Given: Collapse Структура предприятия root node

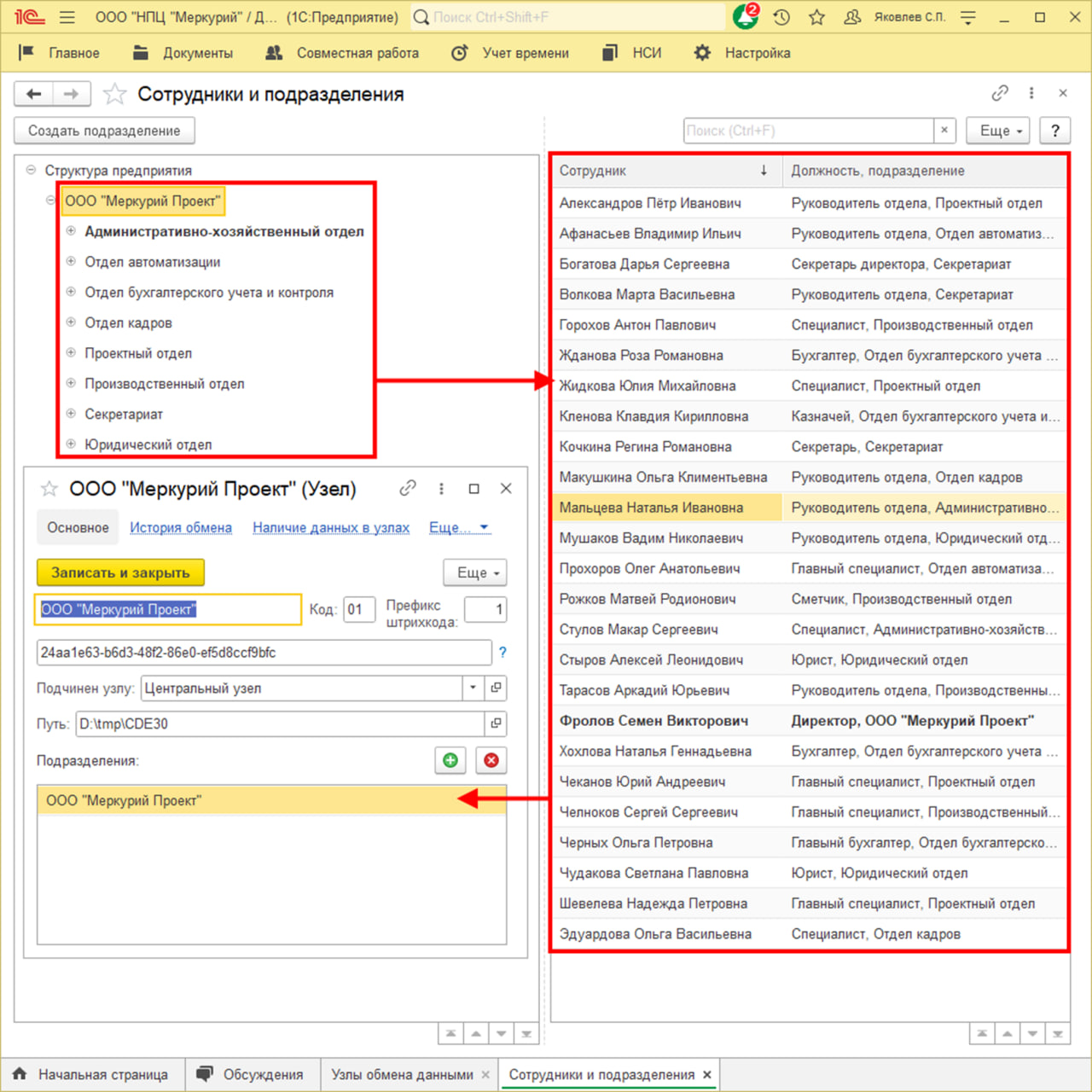Looking at the screenshot, I should pos(31,170).
